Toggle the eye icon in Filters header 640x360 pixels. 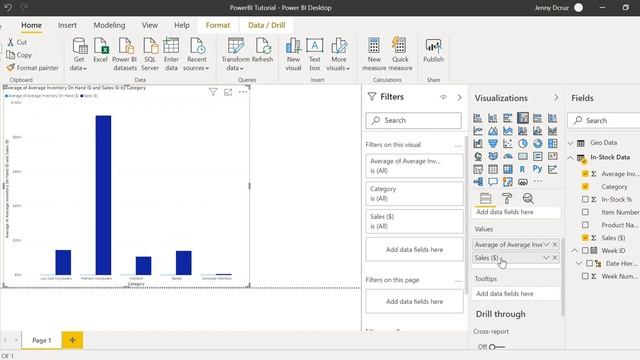point(443,98)
